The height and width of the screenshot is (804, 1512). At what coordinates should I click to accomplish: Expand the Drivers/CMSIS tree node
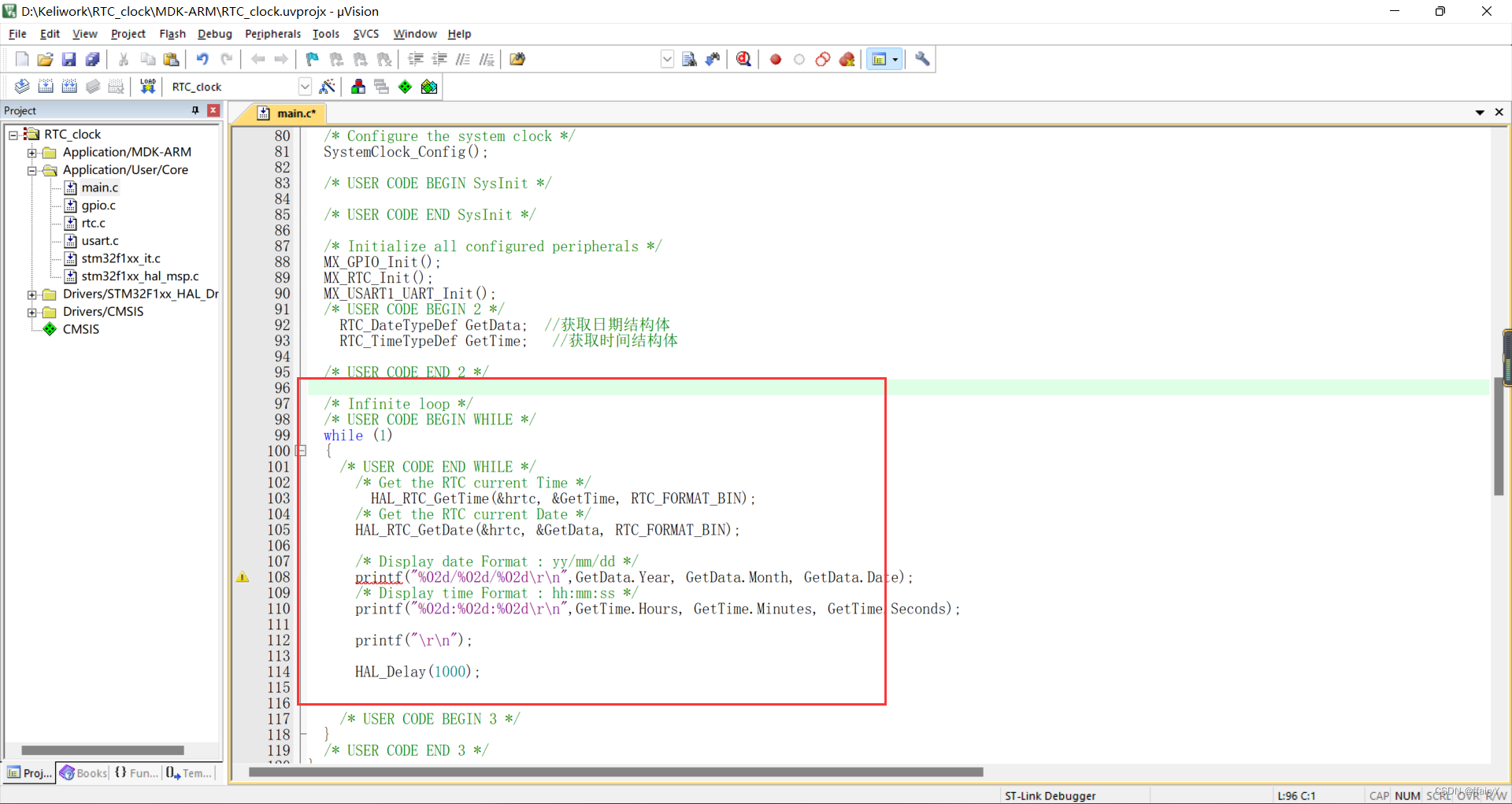[31, 312]
